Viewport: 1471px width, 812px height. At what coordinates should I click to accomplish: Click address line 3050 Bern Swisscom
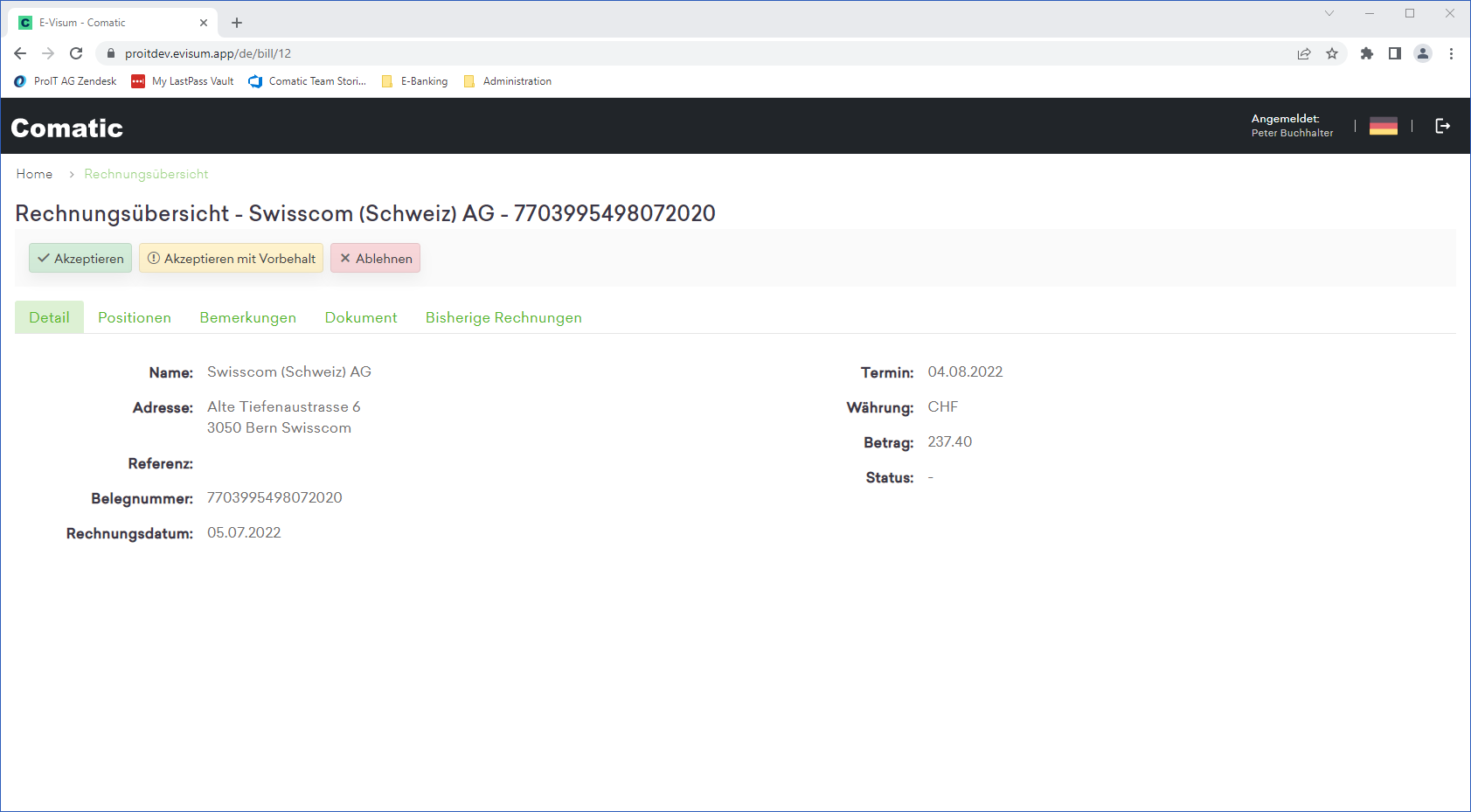(x=279, y=427)
